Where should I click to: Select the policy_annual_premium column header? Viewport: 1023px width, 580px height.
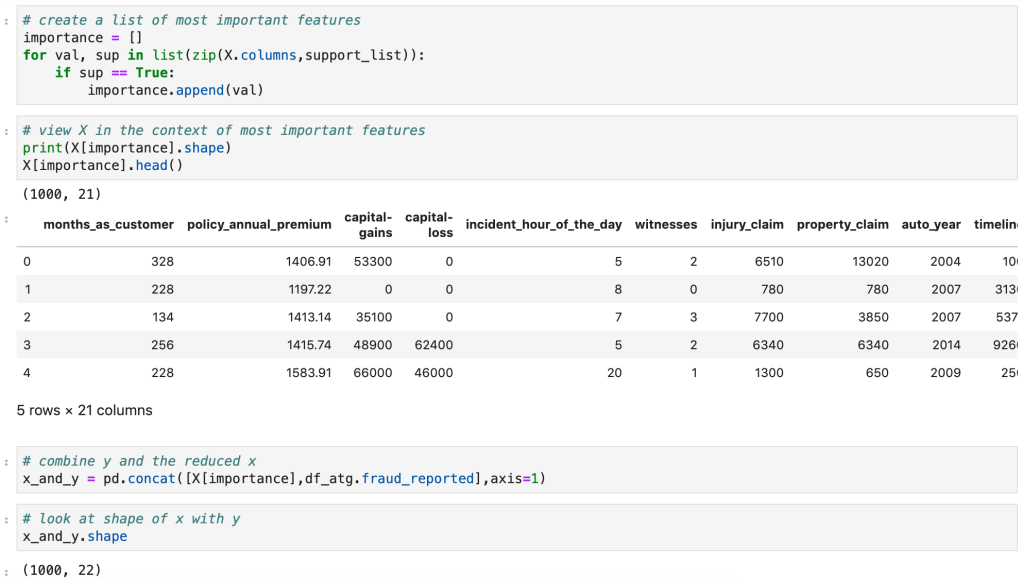coord(259,225)
